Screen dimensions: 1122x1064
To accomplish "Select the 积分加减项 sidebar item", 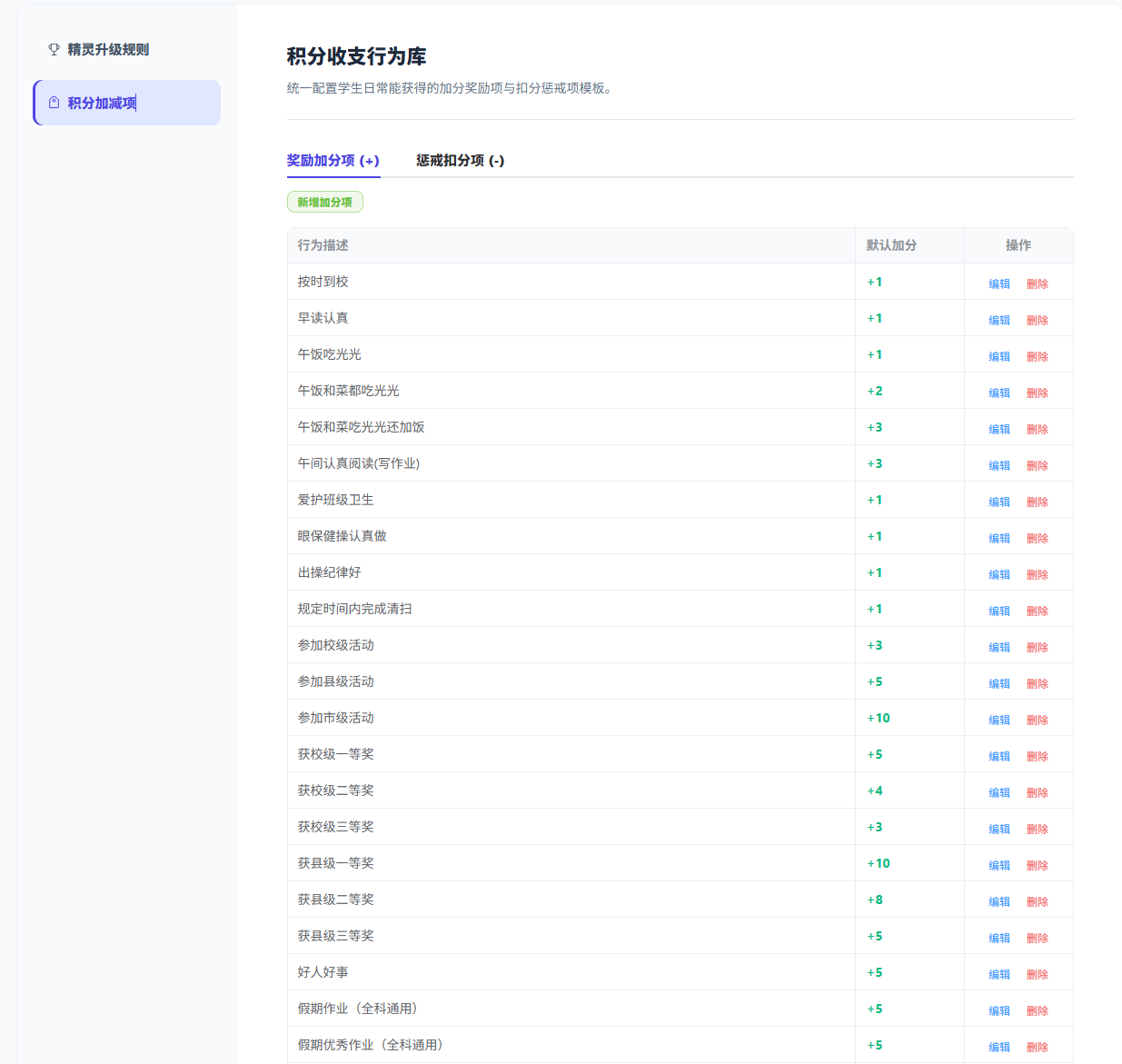I will pos(126,103).
